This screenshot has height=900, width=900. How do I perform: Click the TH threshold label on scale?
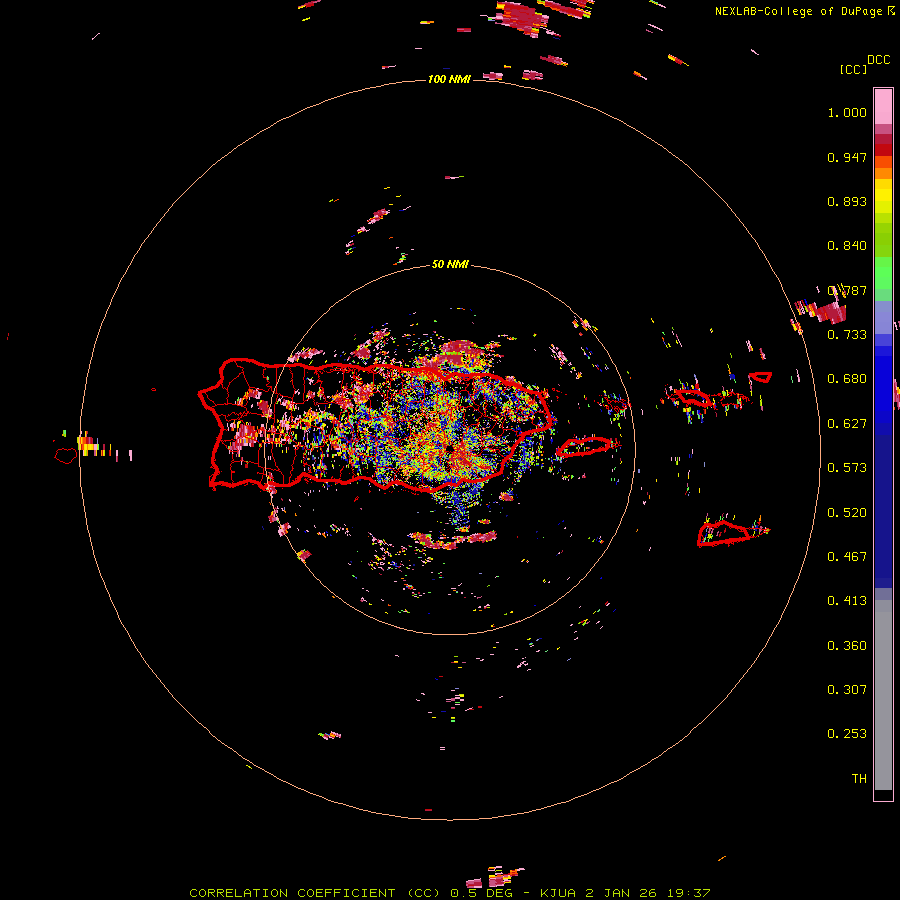pyautogui.click(x=859, y=779)
